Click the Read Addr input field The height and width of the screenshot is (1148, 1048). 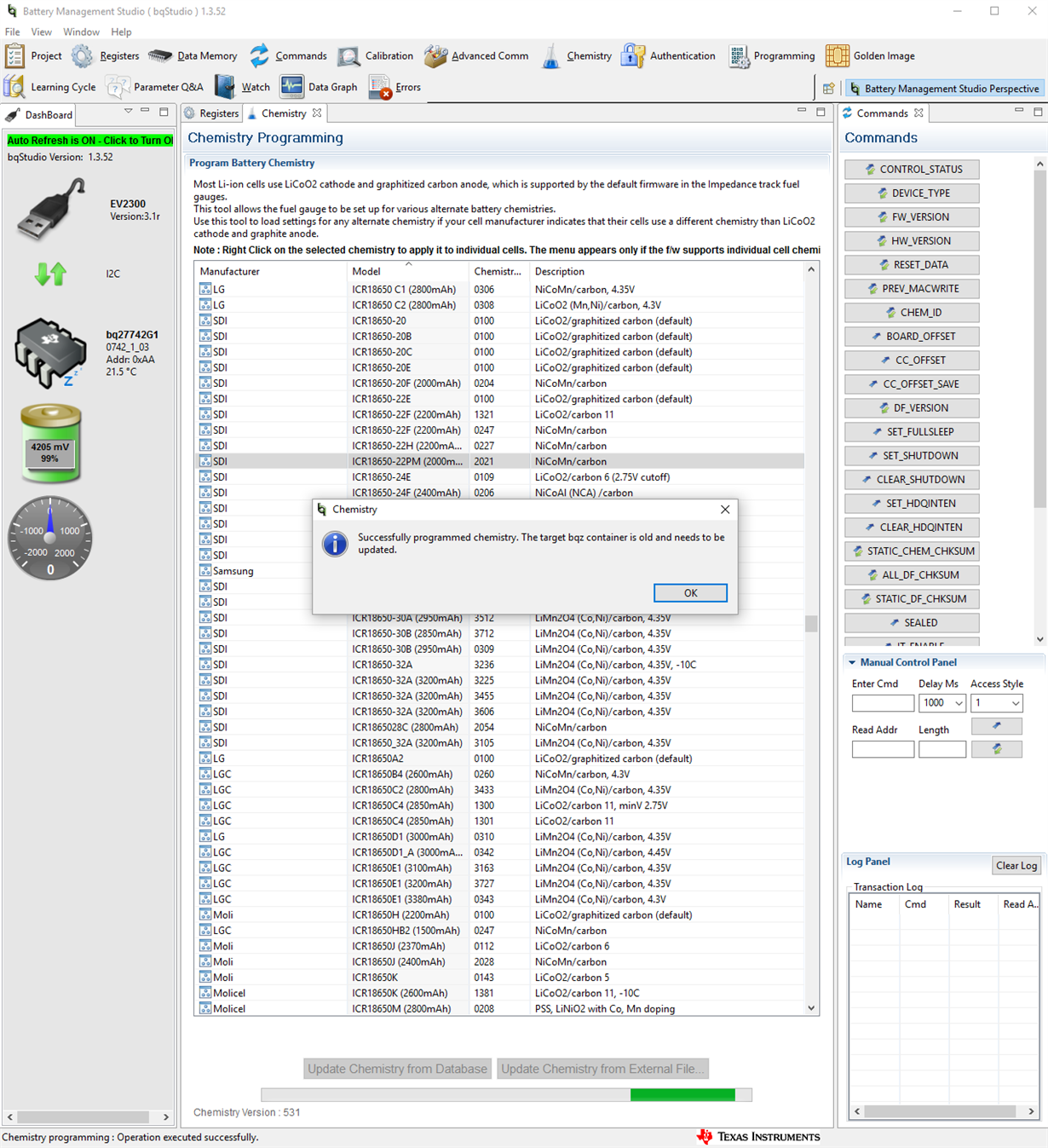(883, 749)
